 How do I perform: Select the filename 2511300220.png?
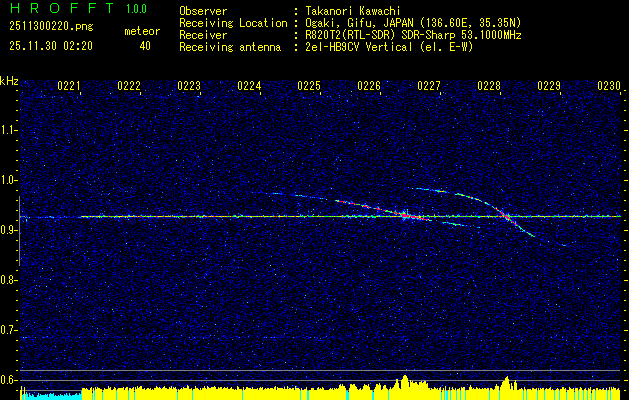(51, 27)
